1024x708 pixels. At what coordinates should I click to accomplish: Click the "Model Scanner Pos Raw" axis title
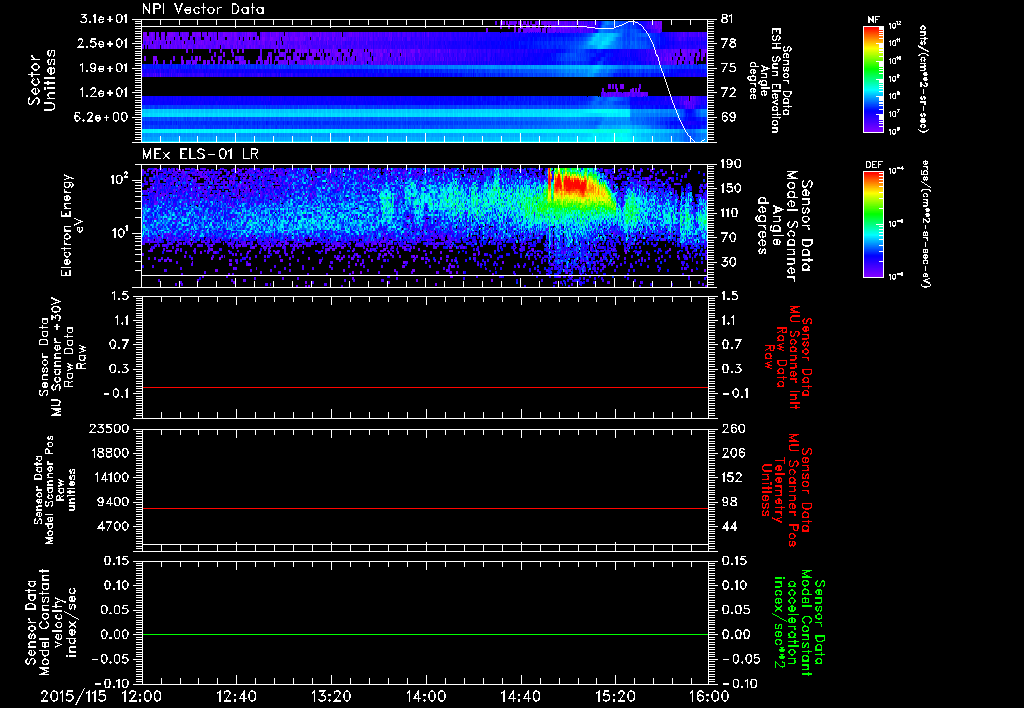[x=56, y=490]
